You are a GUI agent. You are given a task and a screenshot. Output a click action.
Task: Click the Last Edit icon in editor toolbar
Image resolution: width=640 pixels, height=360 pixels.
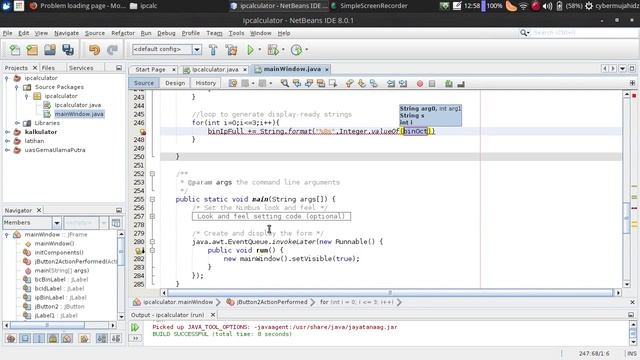click(x=233, y=83)
